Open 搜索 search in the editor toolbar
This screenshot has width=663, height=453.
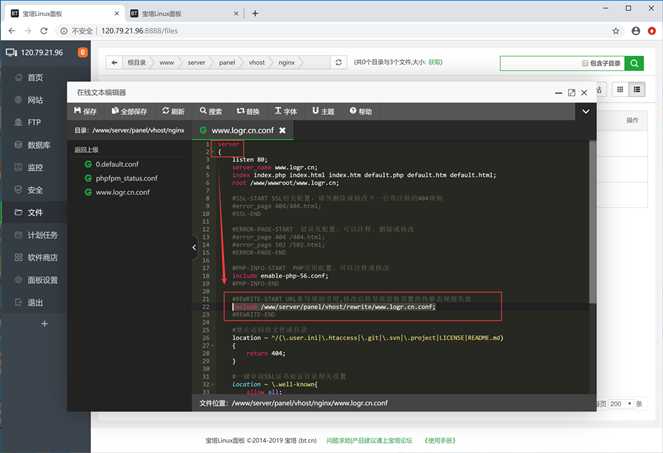click(x=211, y=111)
